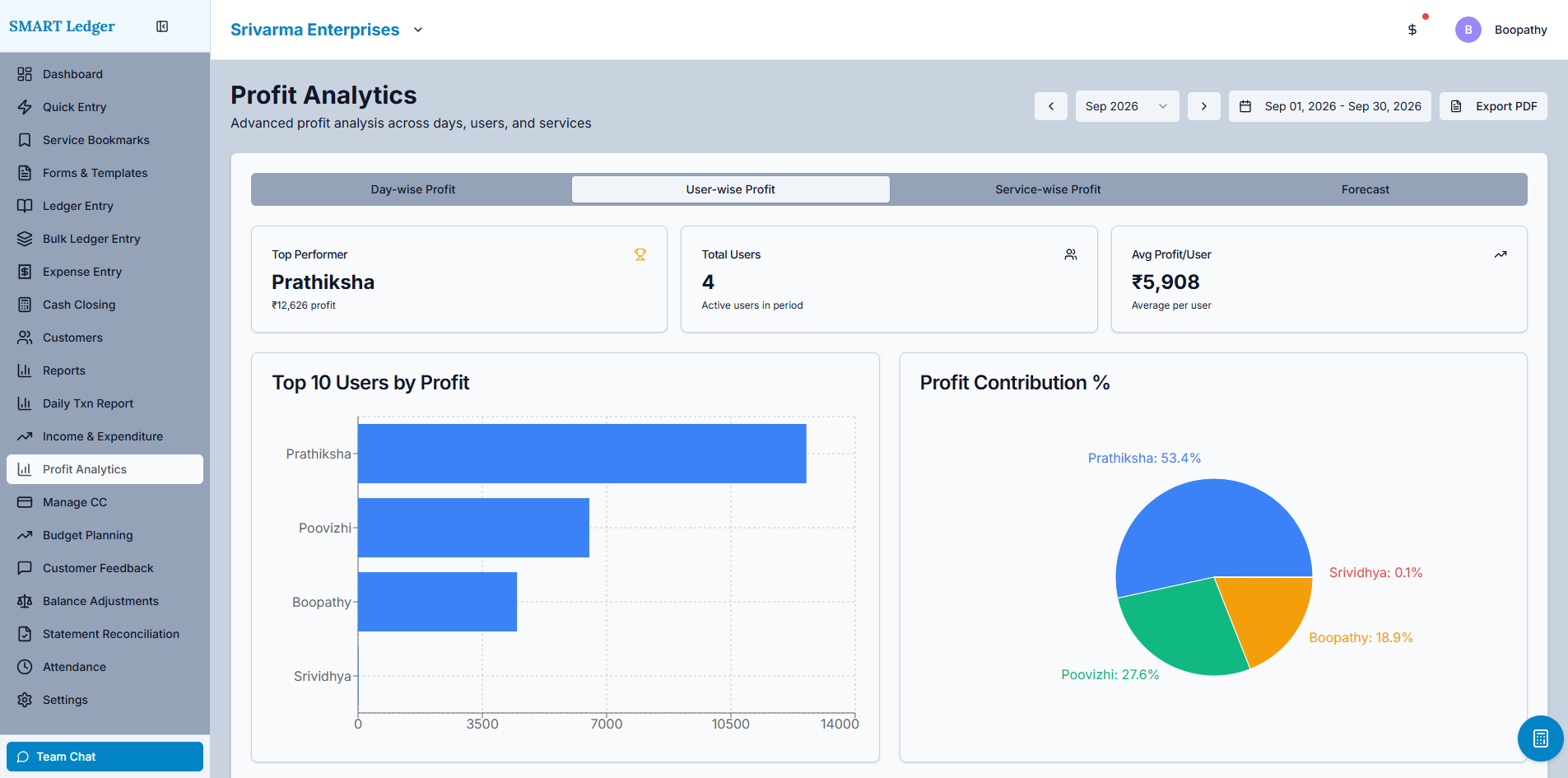
Task: Open the Forms & Templates page
Action: coord(105,173)
